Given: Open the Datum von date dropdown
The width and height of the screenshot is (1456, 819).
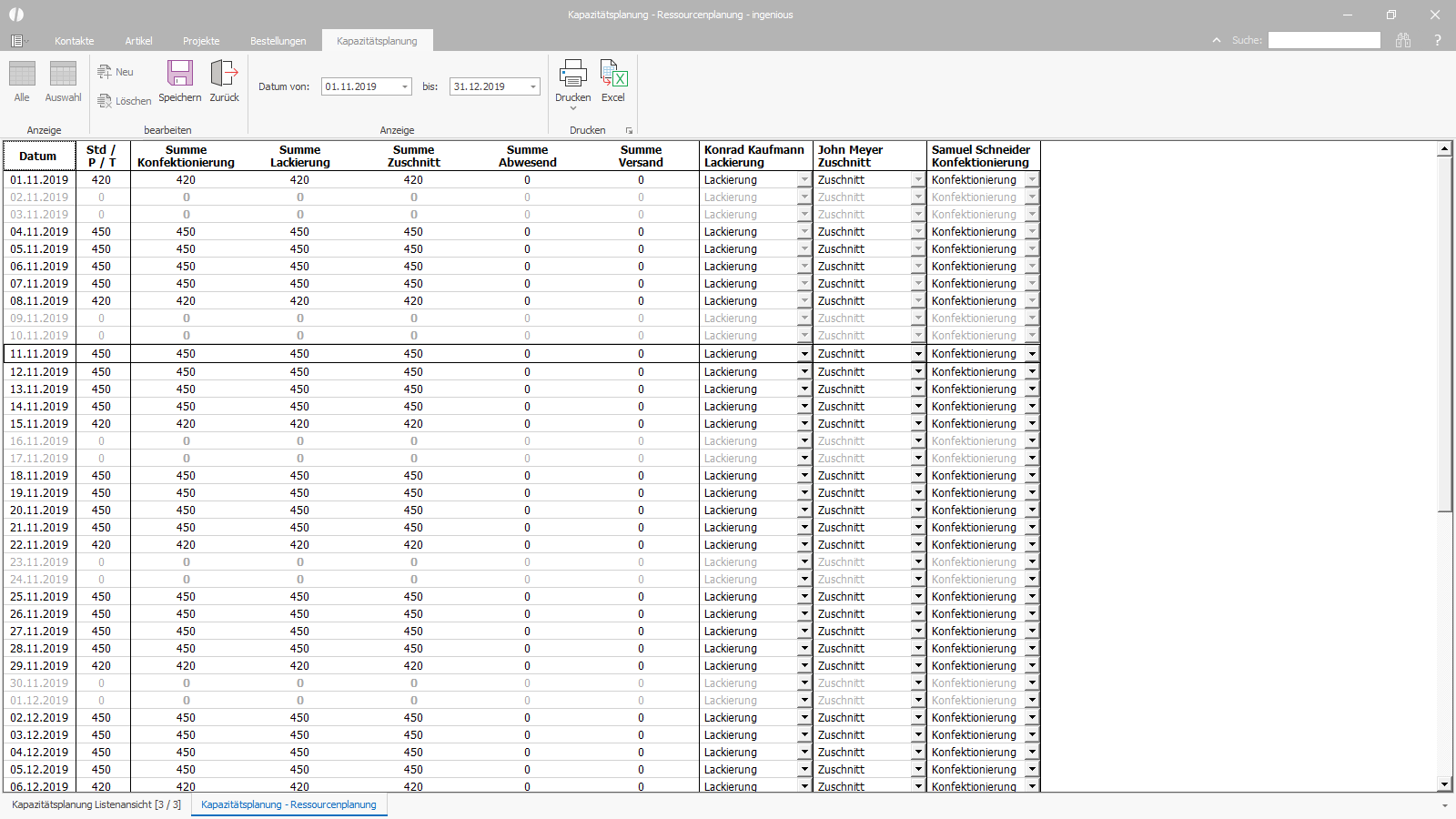Looking at the screenshot, I should (x=405, y=87).
